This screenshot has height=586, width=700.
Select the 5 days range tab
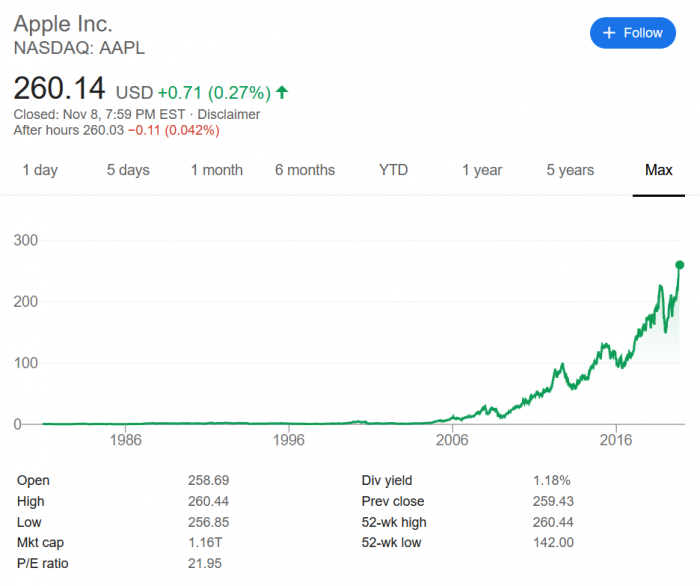[128, 170]
